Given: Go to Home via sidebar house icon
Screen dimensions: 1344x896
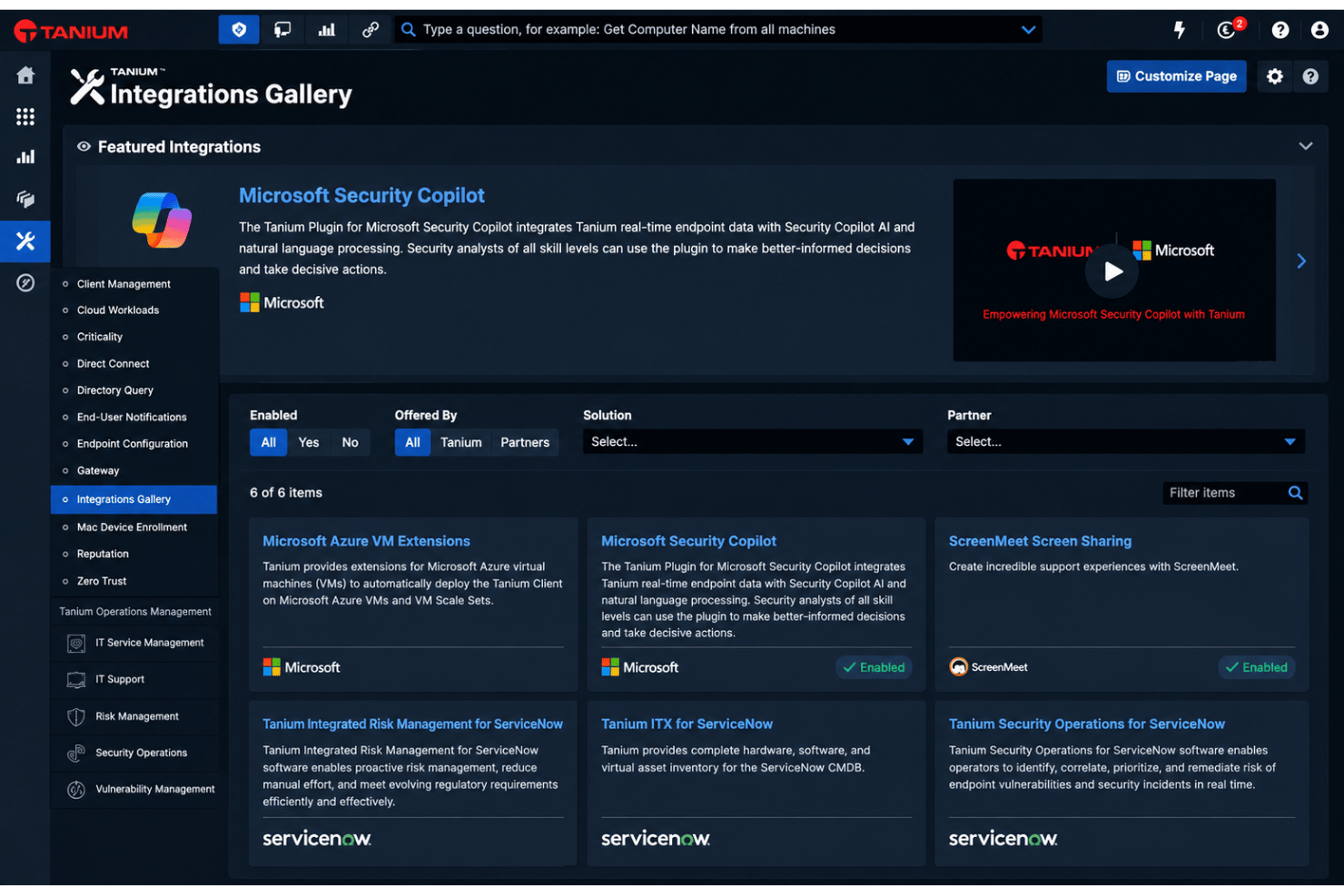Looking at the screenshot, I should pos(25,75).
